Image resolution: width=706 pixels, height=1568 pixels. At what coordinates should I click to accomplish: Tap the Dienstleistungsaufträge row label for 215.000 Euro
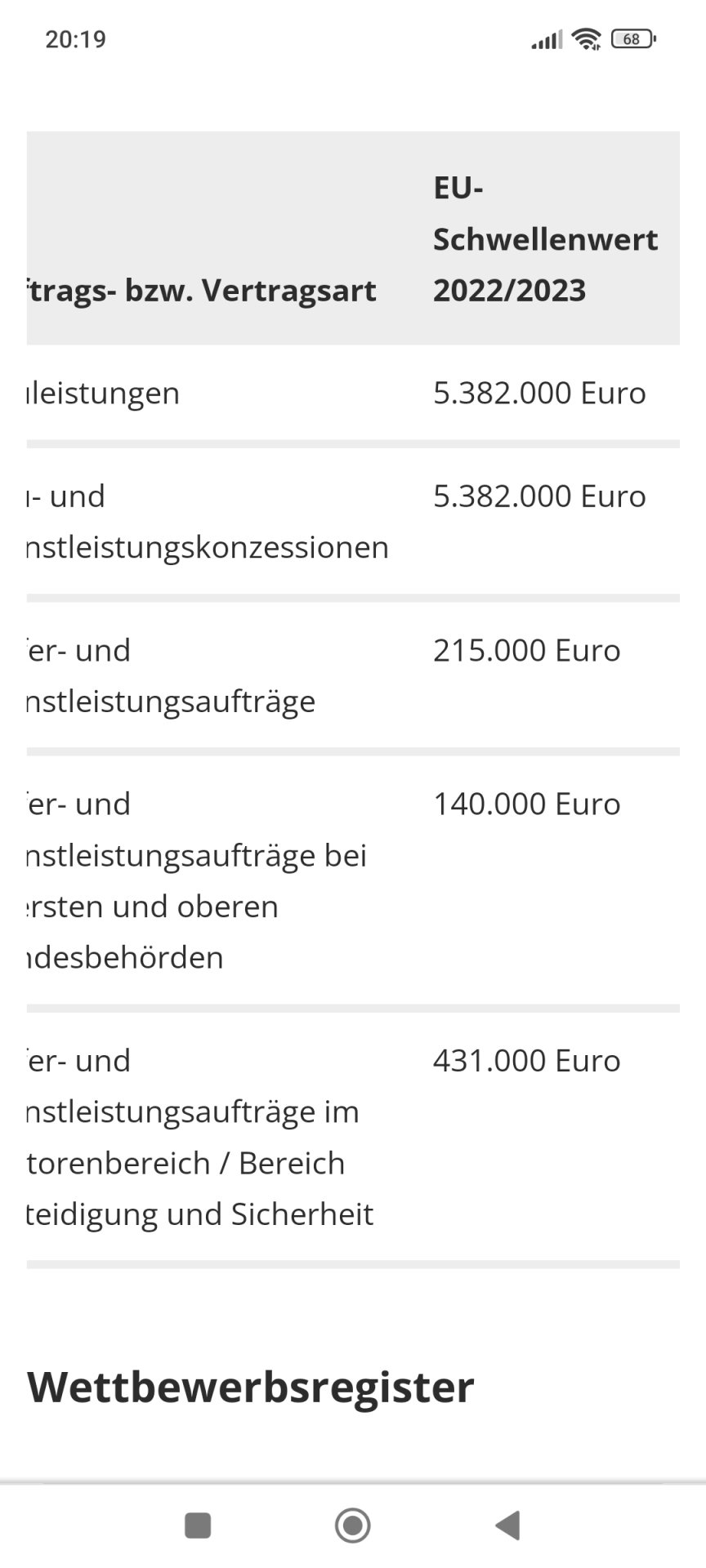coord(172,675)
